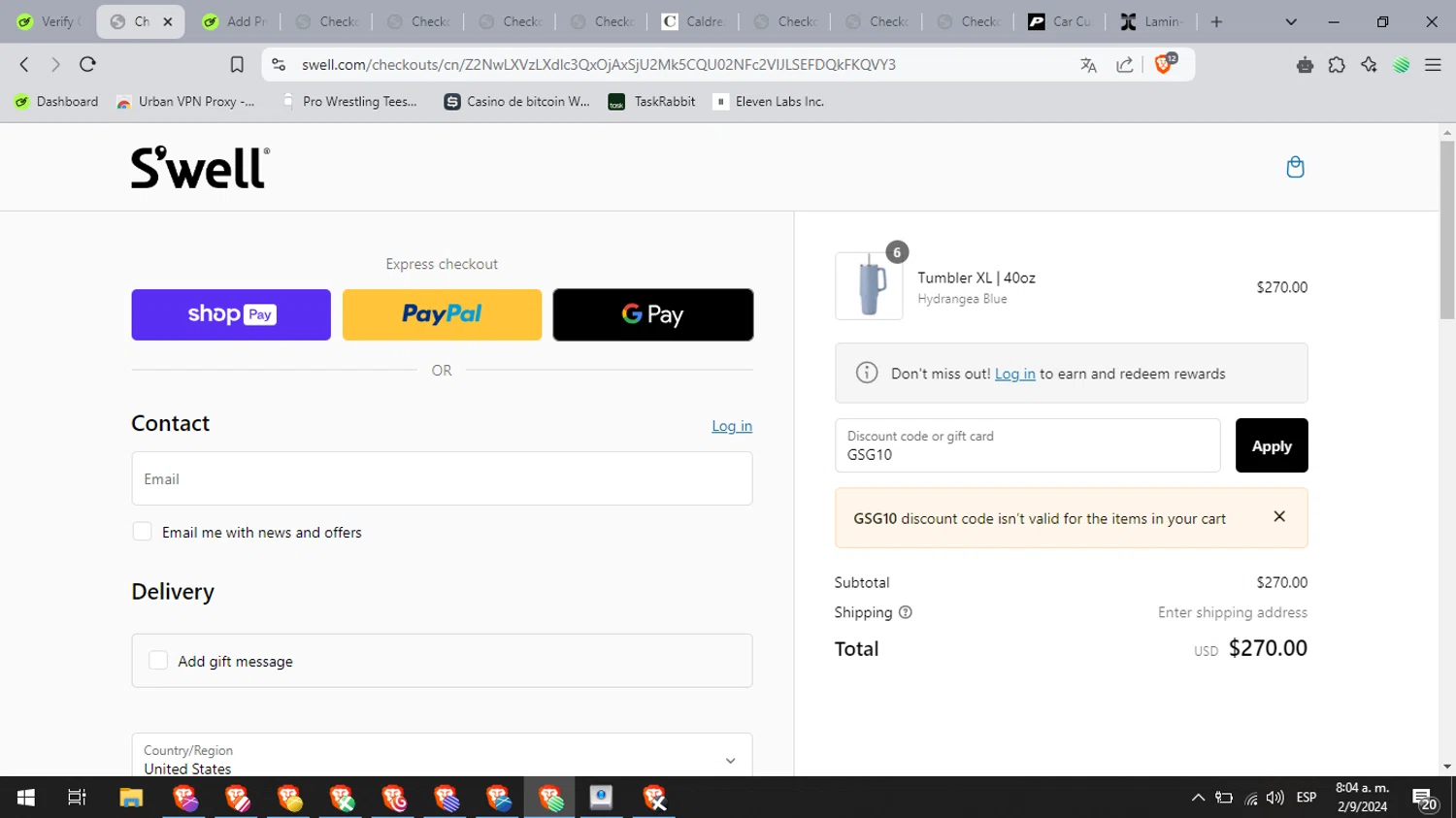Open File Explorer from taskbar

click(131, 798)
